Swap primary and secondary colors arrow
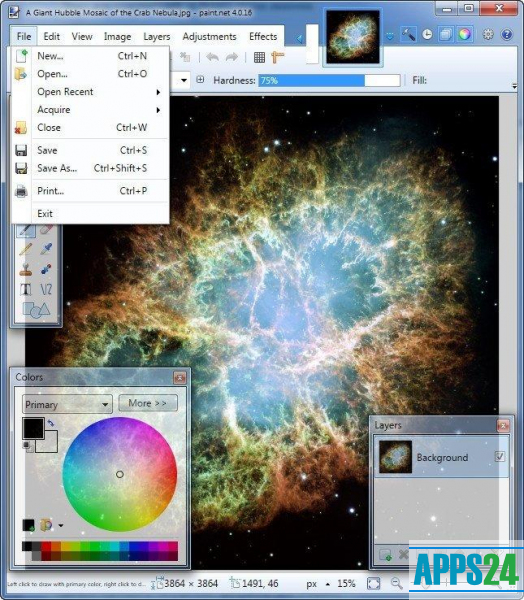Viewport: 524px width, 600px height. [51, 424]
